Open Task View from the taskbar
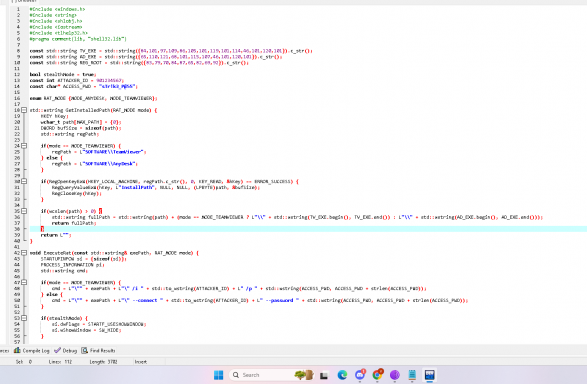 click(324, 375)
